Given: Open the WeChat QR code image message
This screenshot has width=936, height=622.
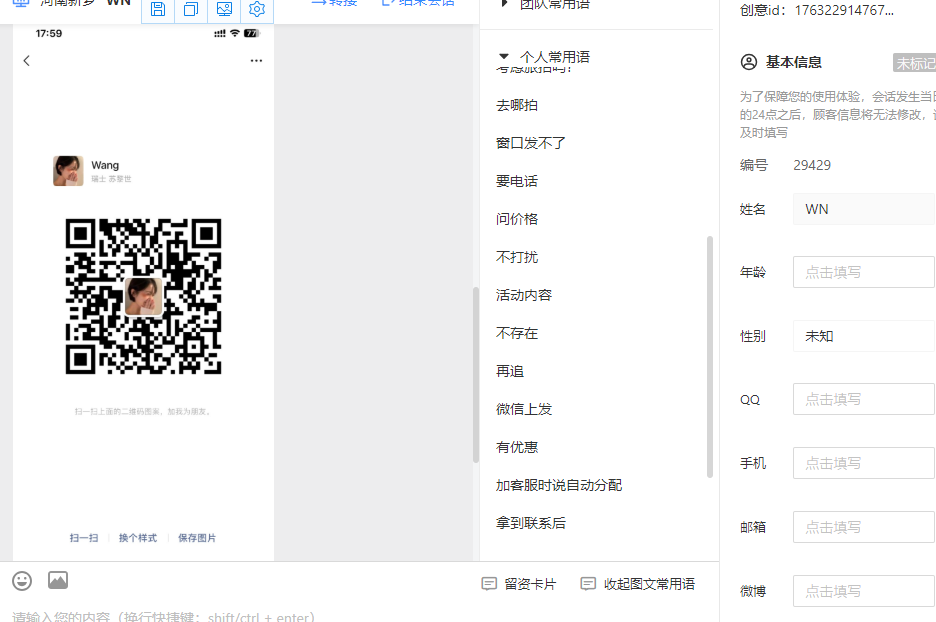Looking at the screenshot, I should coord(143,292).
